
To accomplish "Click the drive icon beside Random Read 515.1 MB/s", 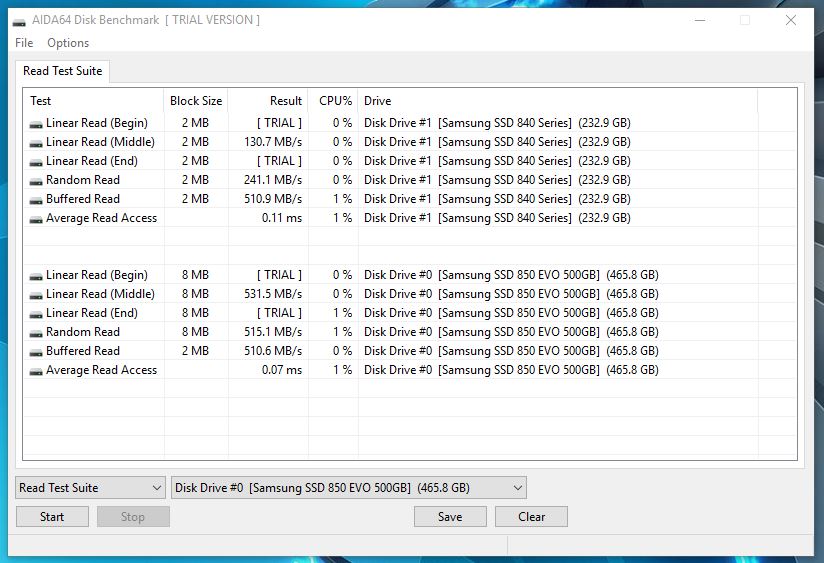I will 36,333.
